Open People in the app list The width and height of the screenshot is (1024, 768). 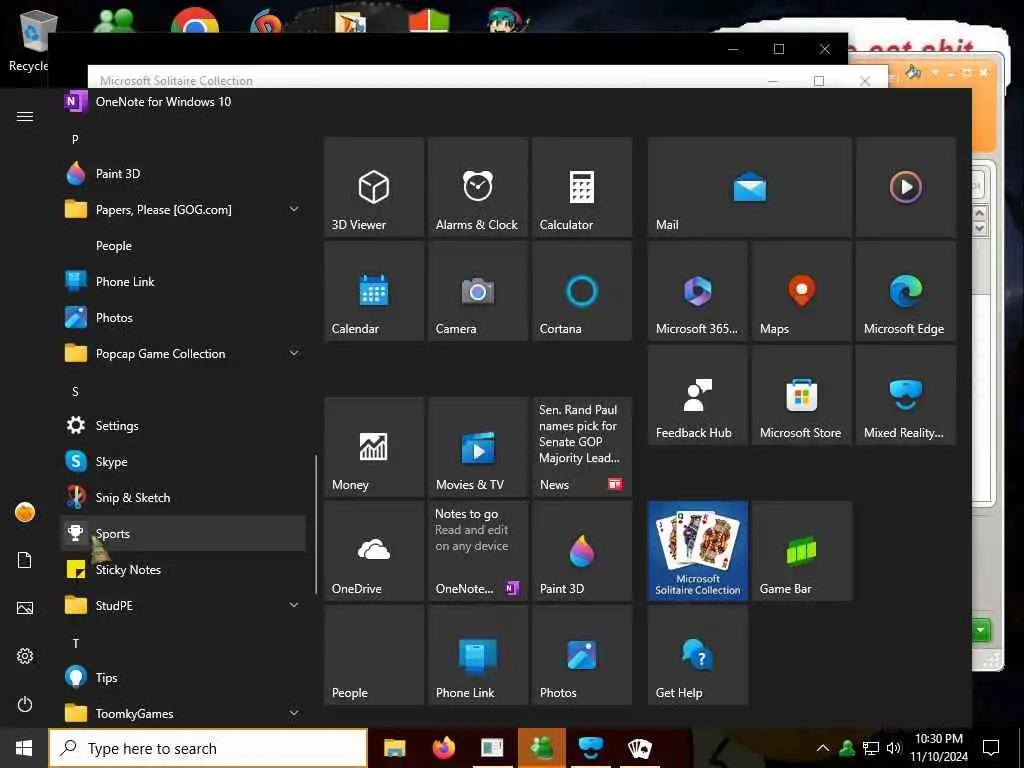[183, 246]
